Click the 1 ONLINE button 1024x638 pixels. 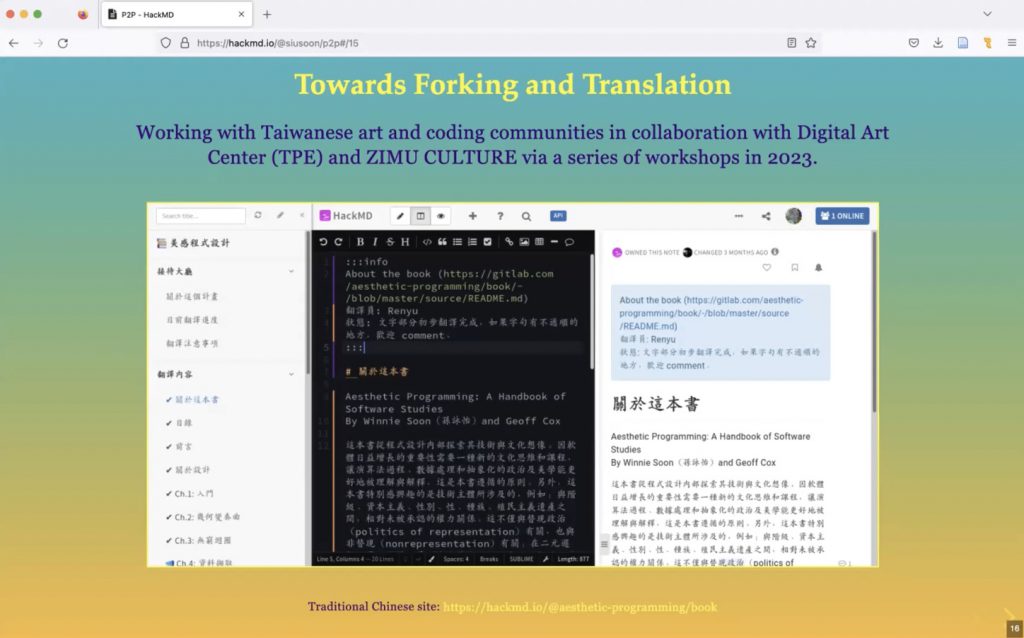[x=842, y=215]
